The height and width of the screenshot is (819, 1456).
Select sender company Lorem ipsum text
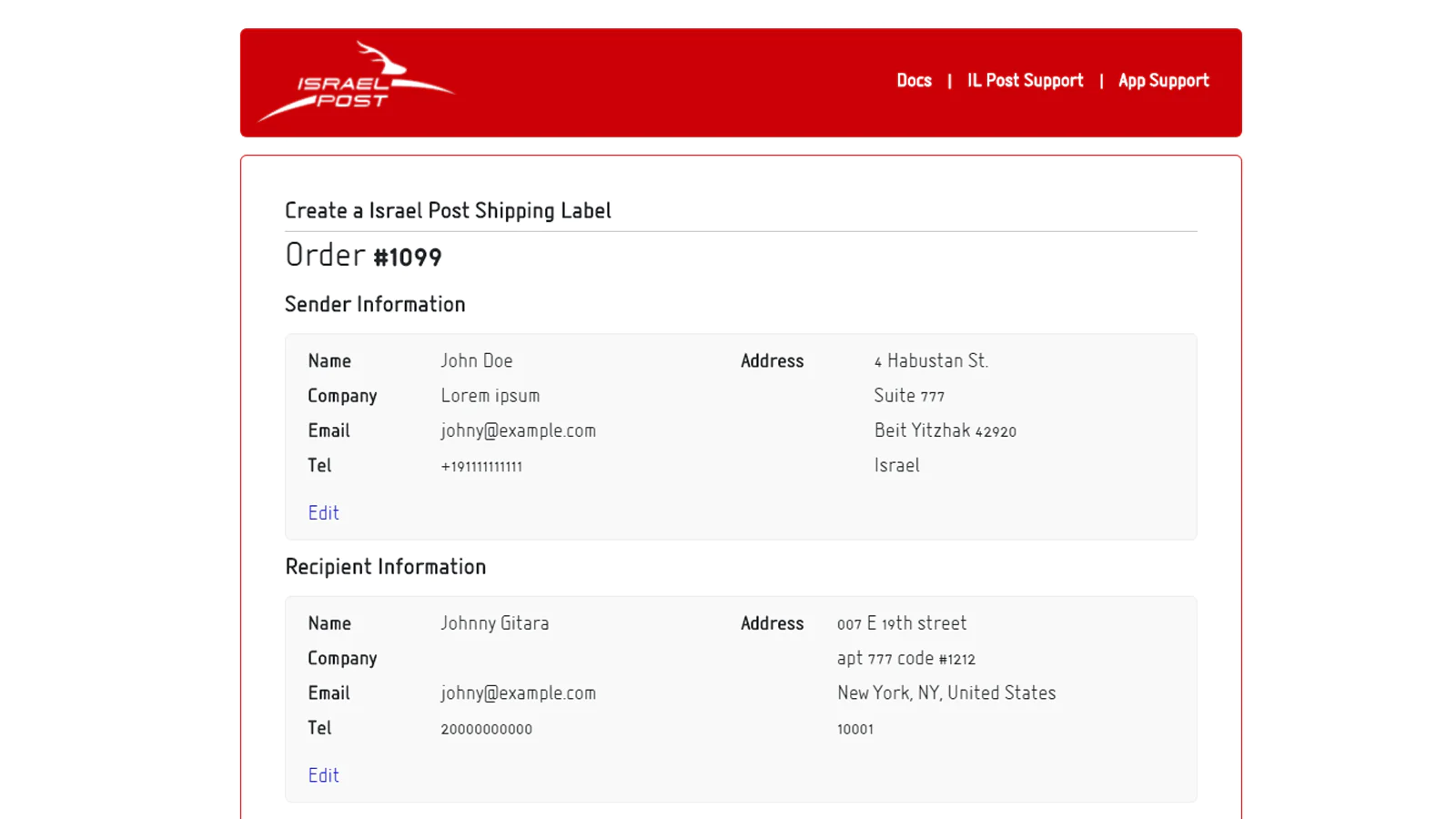[490, 396]
